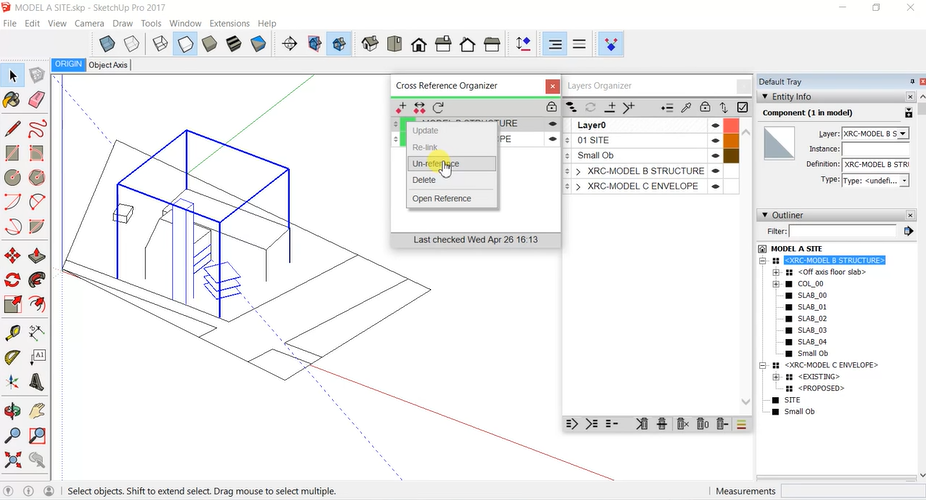
Task: Click the Iso view house icon
Action: [x=369, y=44]
